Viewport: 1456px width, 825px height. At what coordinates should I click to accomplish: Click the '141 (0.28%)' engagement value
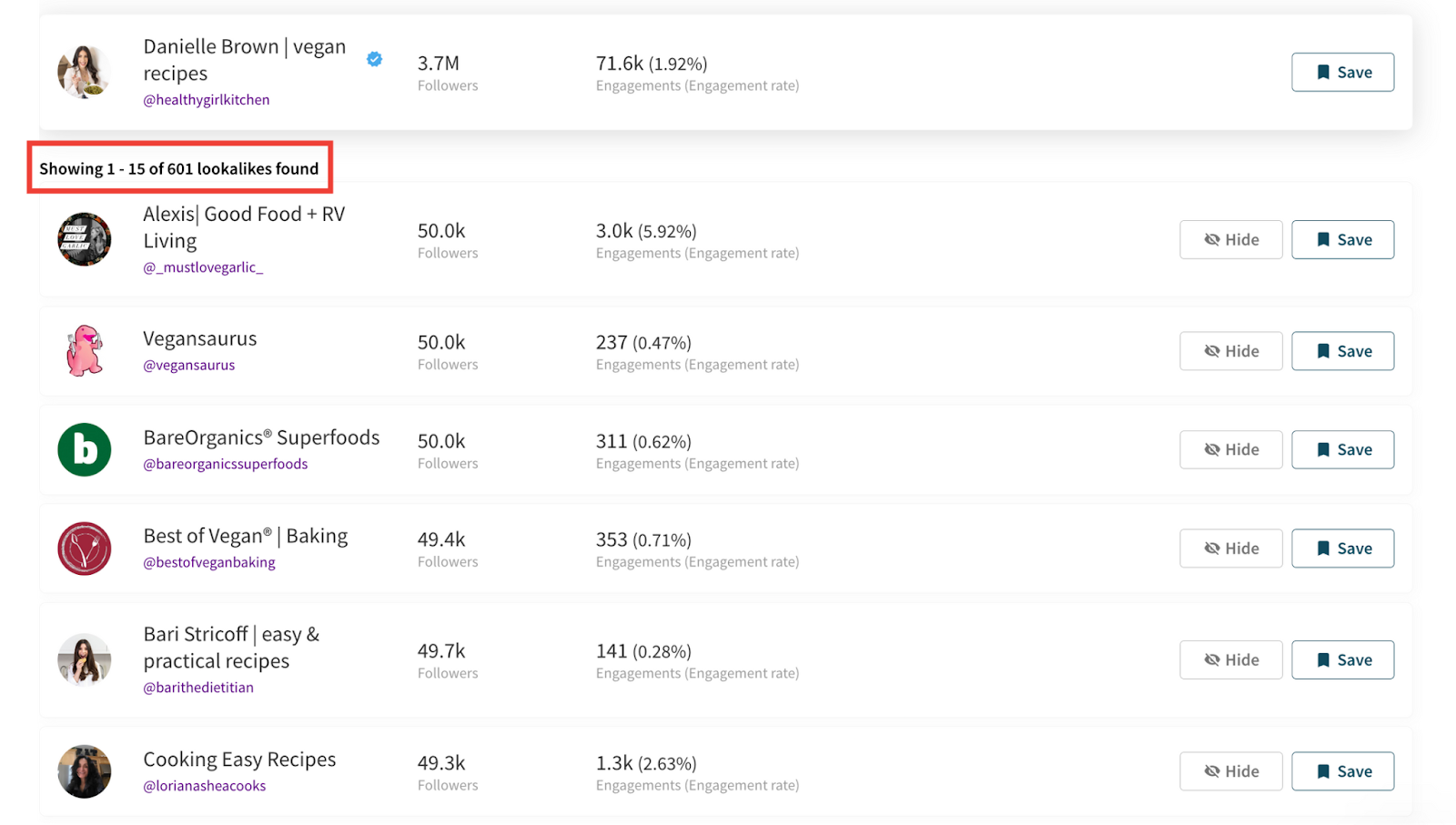(643, 651)
